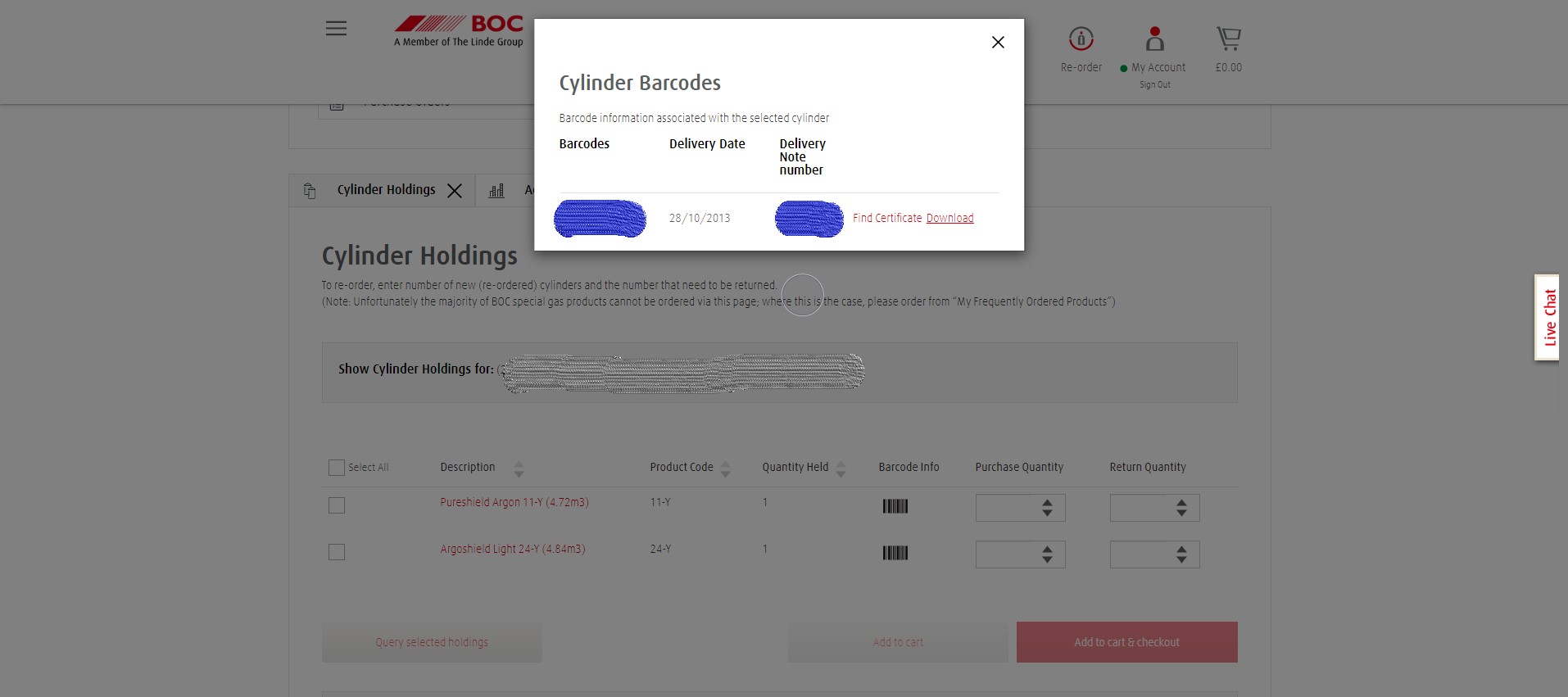The image size is (1568, 697).
Task: View barcode info for Argoshield Light
Action: [x=895, y=553]
